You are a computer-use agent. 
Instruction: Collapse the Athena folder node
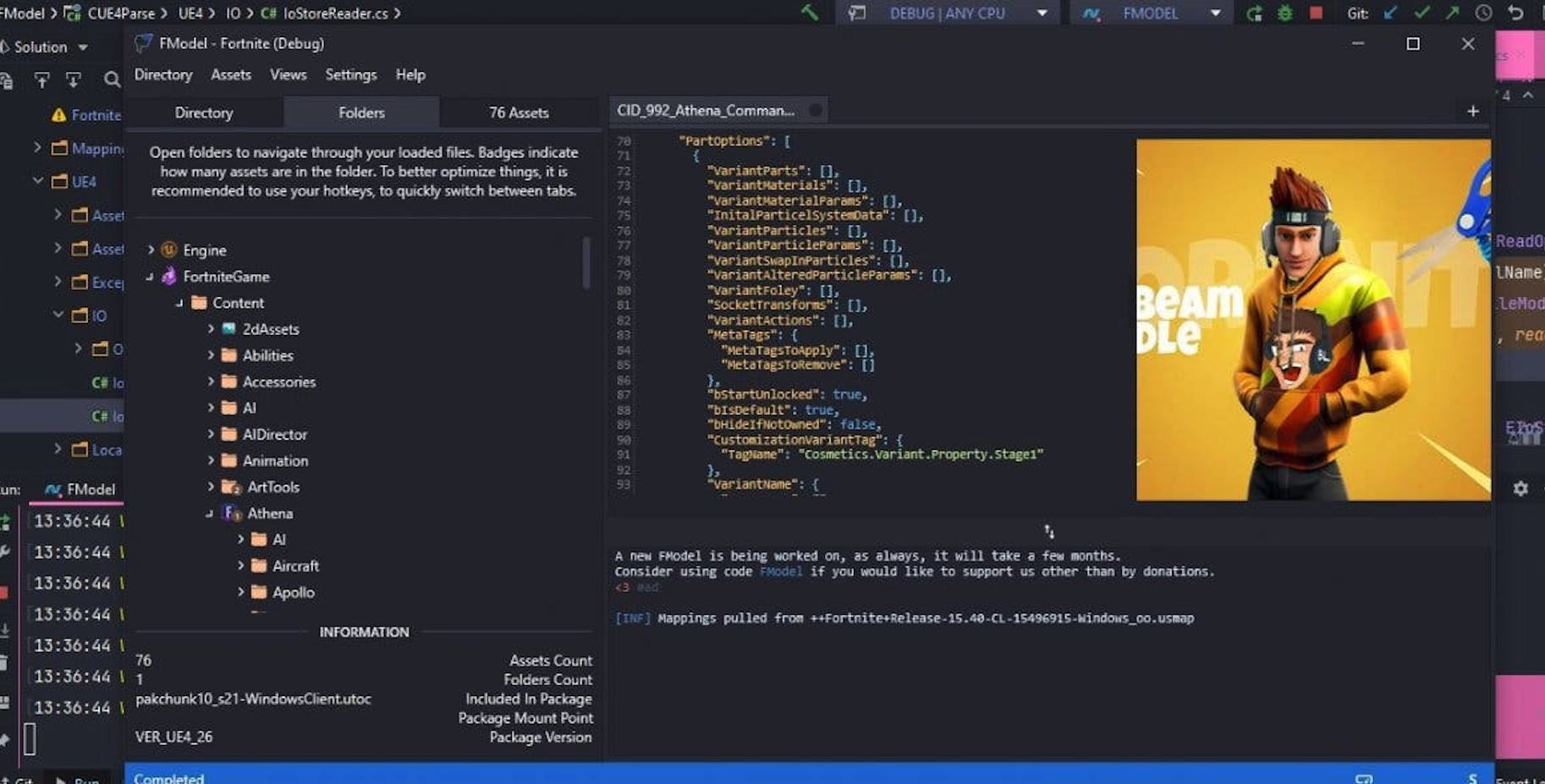[209, 513]
